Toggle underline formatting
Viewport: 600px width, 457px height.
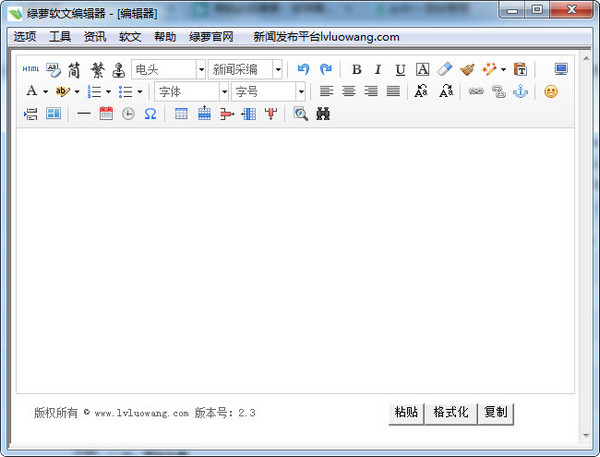tap(400, 70)
